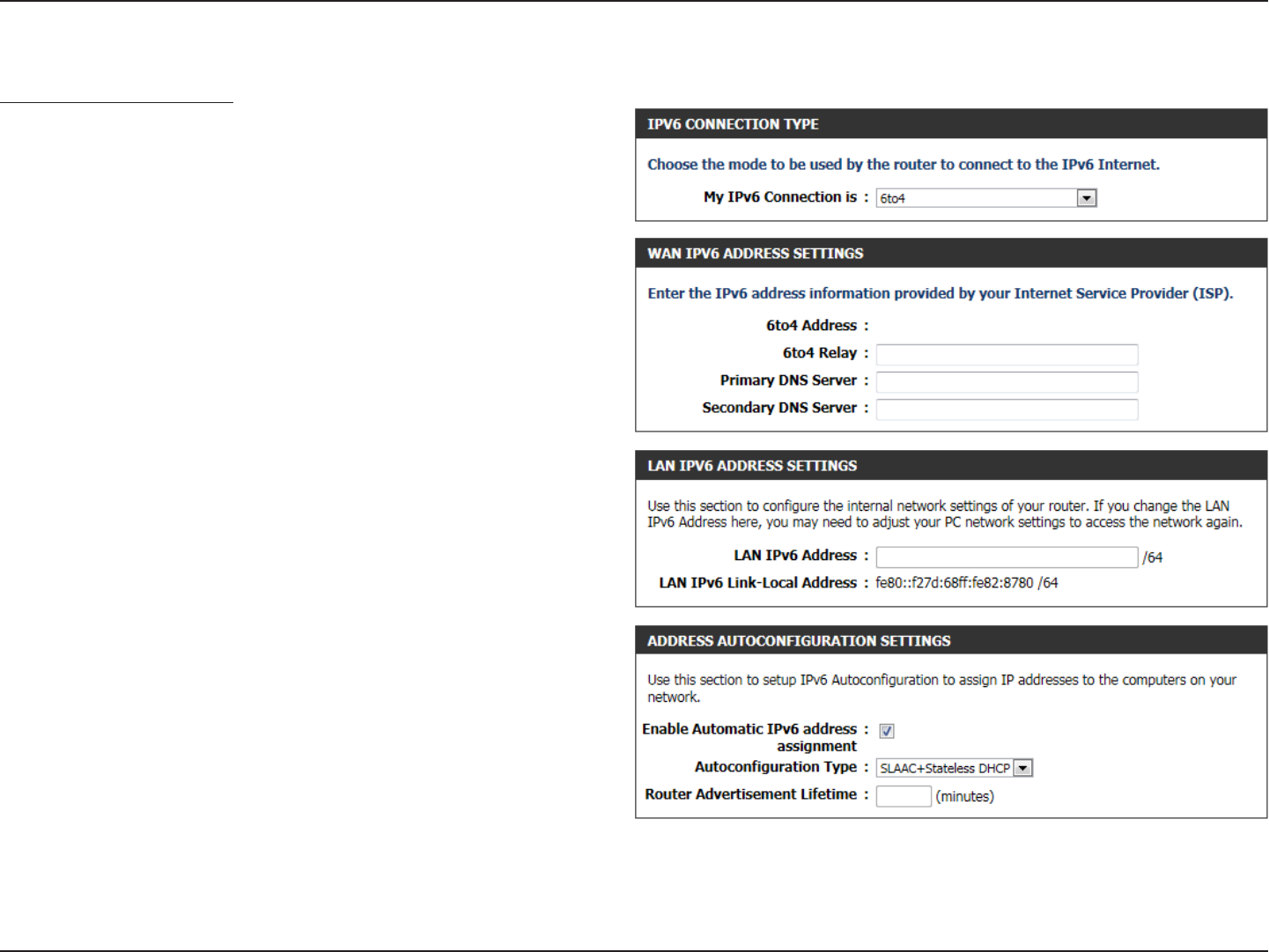
Task: Click the 6to4 Relay label
Action: (820, 353)
